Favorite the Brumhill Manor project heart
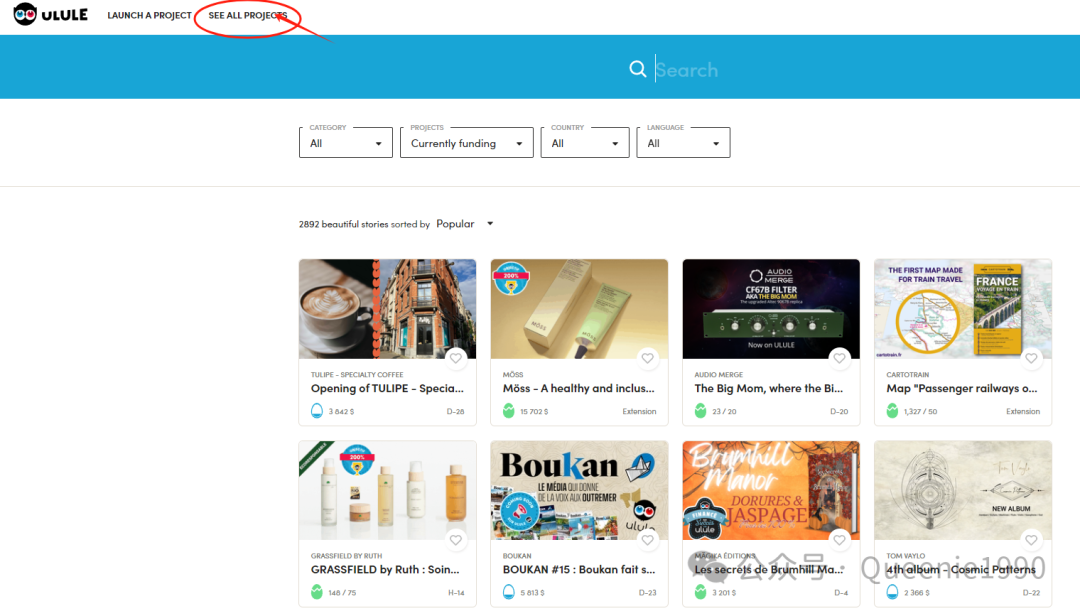The width and height of the screenshot is (1080, 611). pos(840,540)
